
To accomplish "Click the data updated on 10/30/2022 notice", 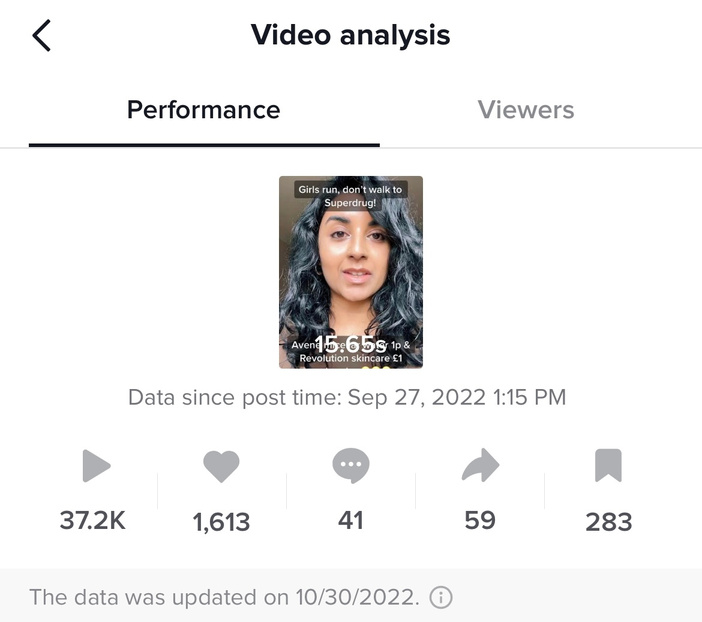I will 224,598.
